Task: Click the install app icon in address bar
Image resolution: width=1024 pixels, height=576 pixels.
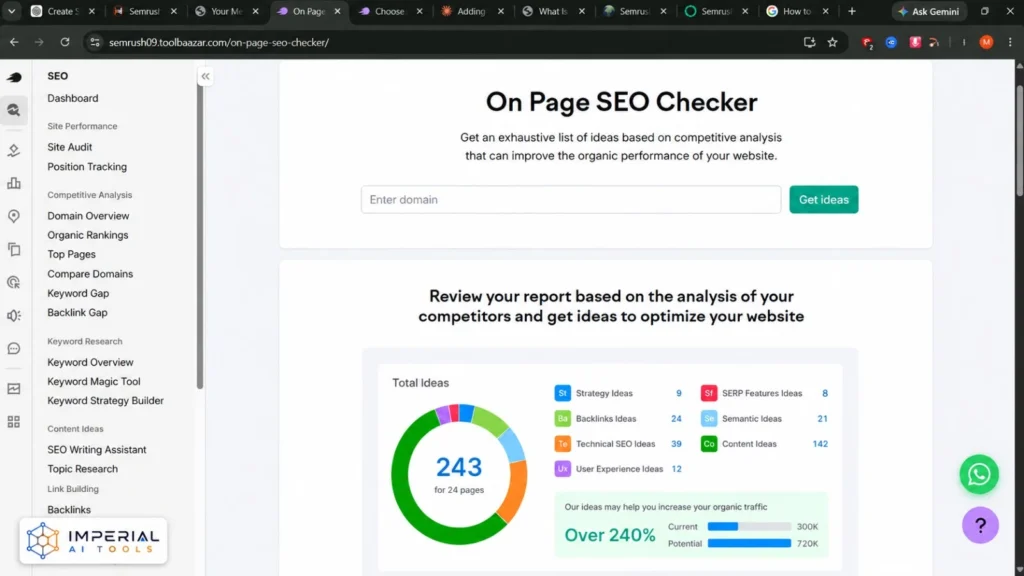Action: 809,42
